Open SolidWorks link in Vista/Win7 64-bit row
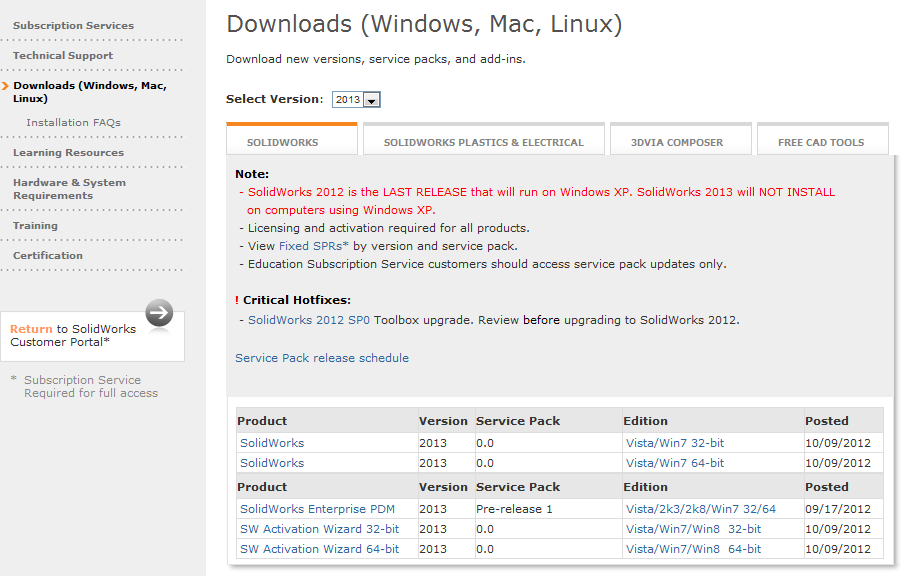The image size is (903, 576). point(272,463)
